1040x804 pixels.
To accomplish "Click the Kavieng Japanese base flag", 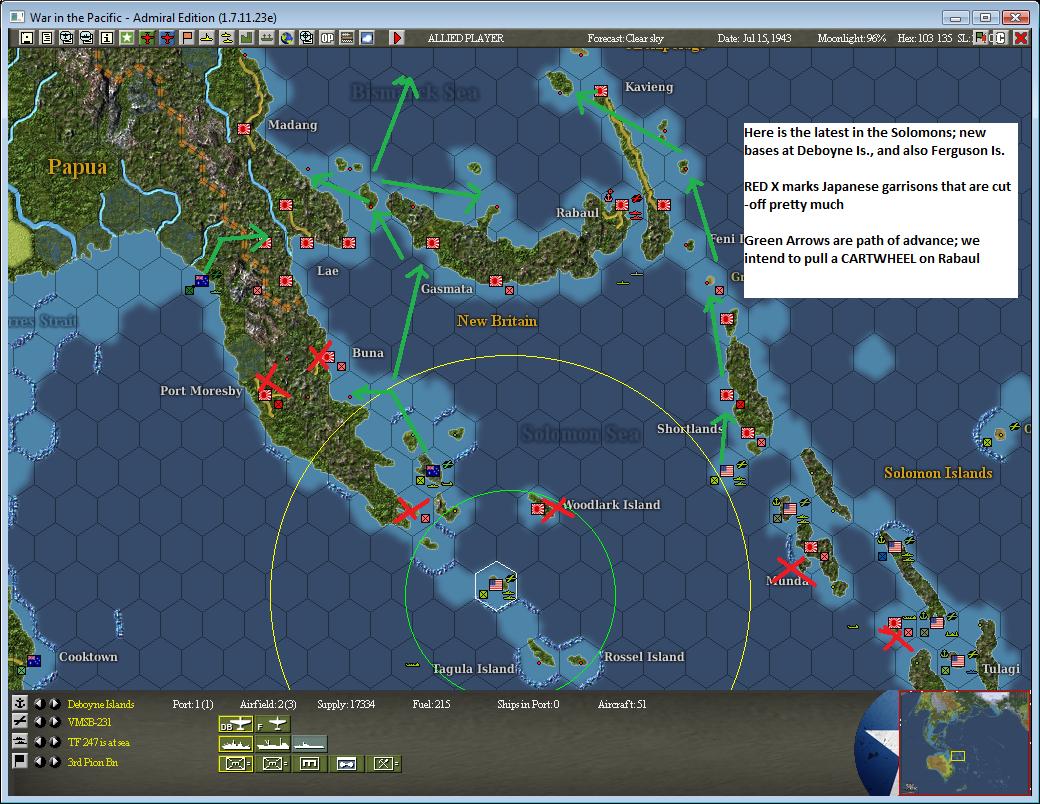I will (601, 91).
